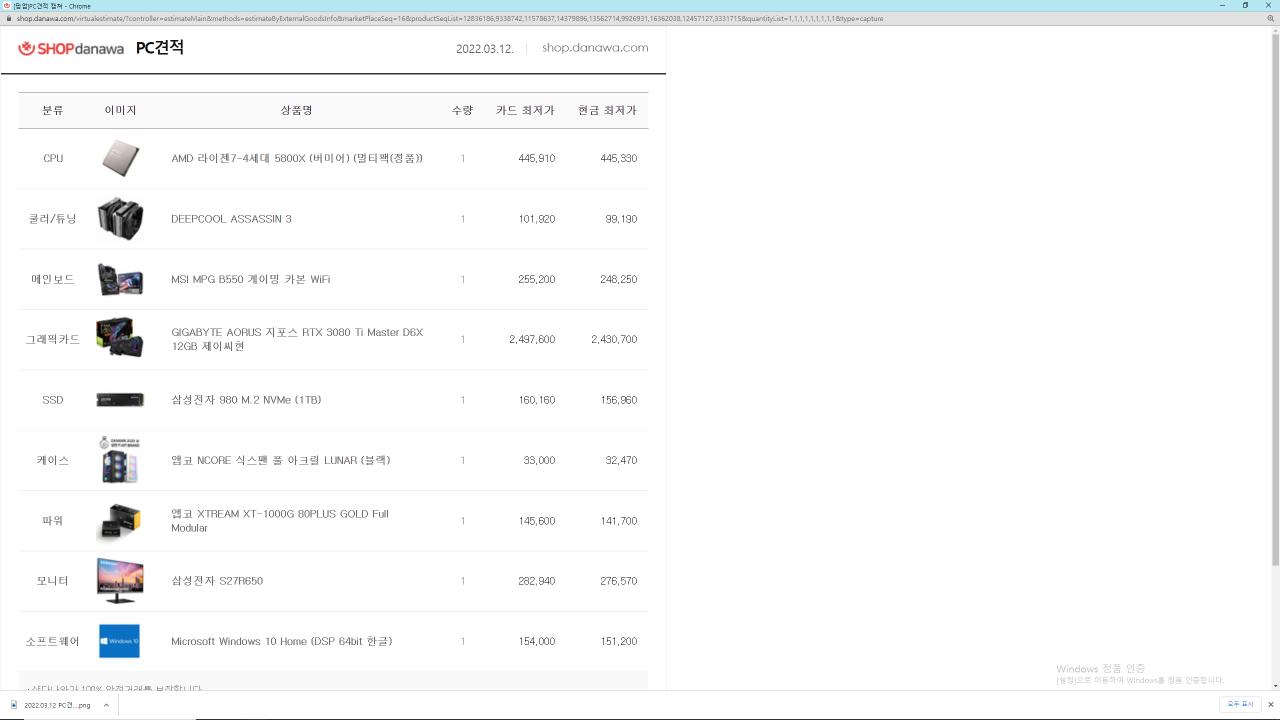Click the 카드 최저가 column header
1280x720 pixels.
[x=525, y=110]
